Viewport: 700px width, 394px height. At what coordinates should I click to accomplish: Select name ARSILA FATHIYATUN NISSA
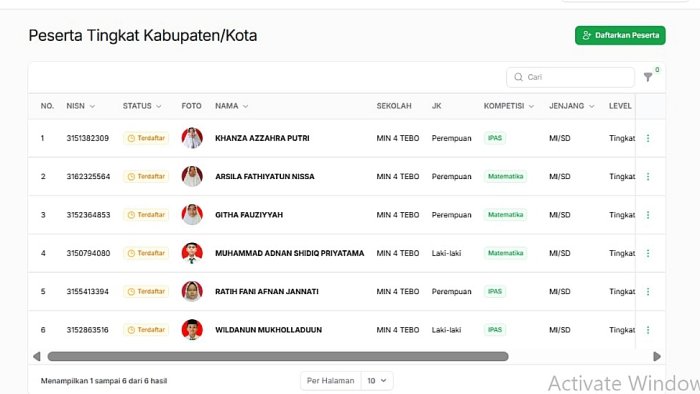(x=265, y=177)
